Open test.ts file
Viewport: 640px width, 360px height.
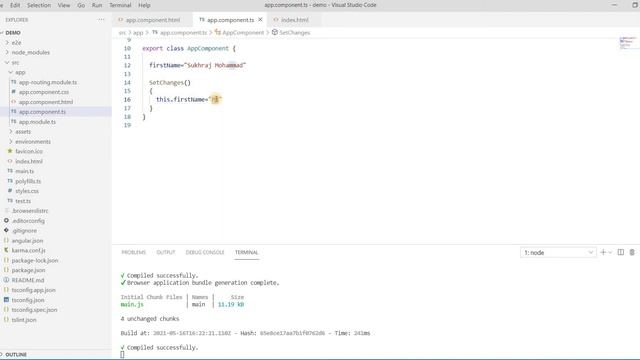[x=23, y=201]
